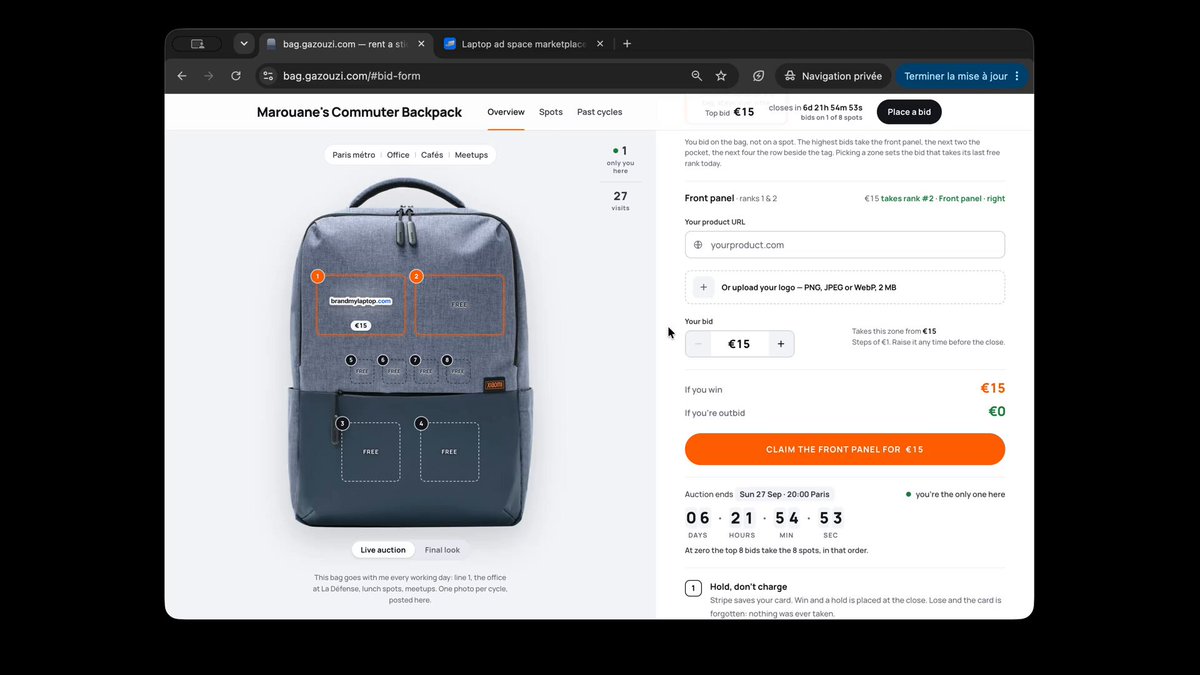Select small free spot 8
1200x675 pixels.
pyautogui.click(x=458, y=372)
